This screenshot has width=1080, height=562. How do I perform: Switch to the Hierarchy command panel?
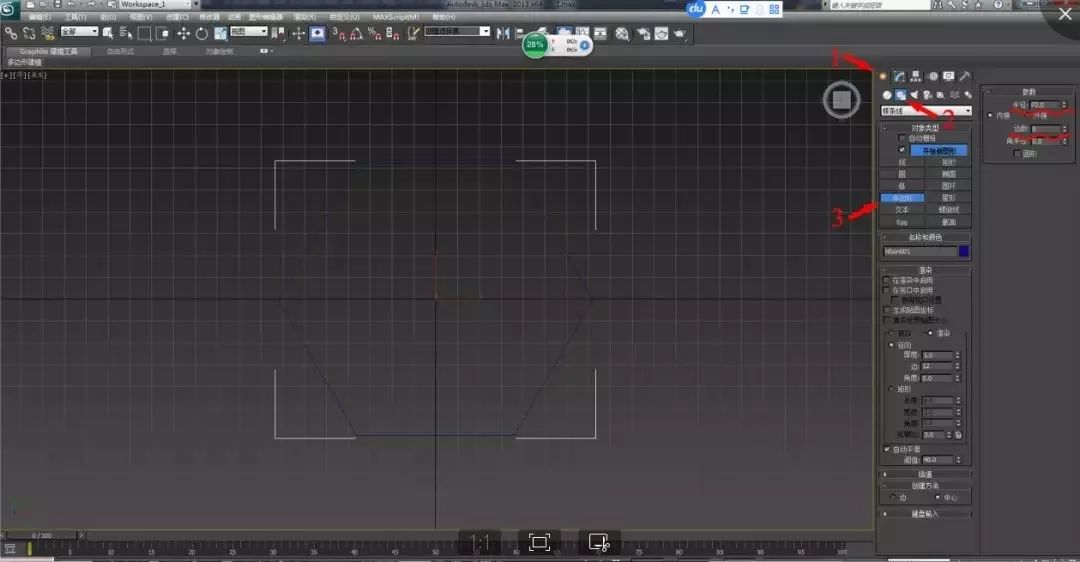pos(915,76)
